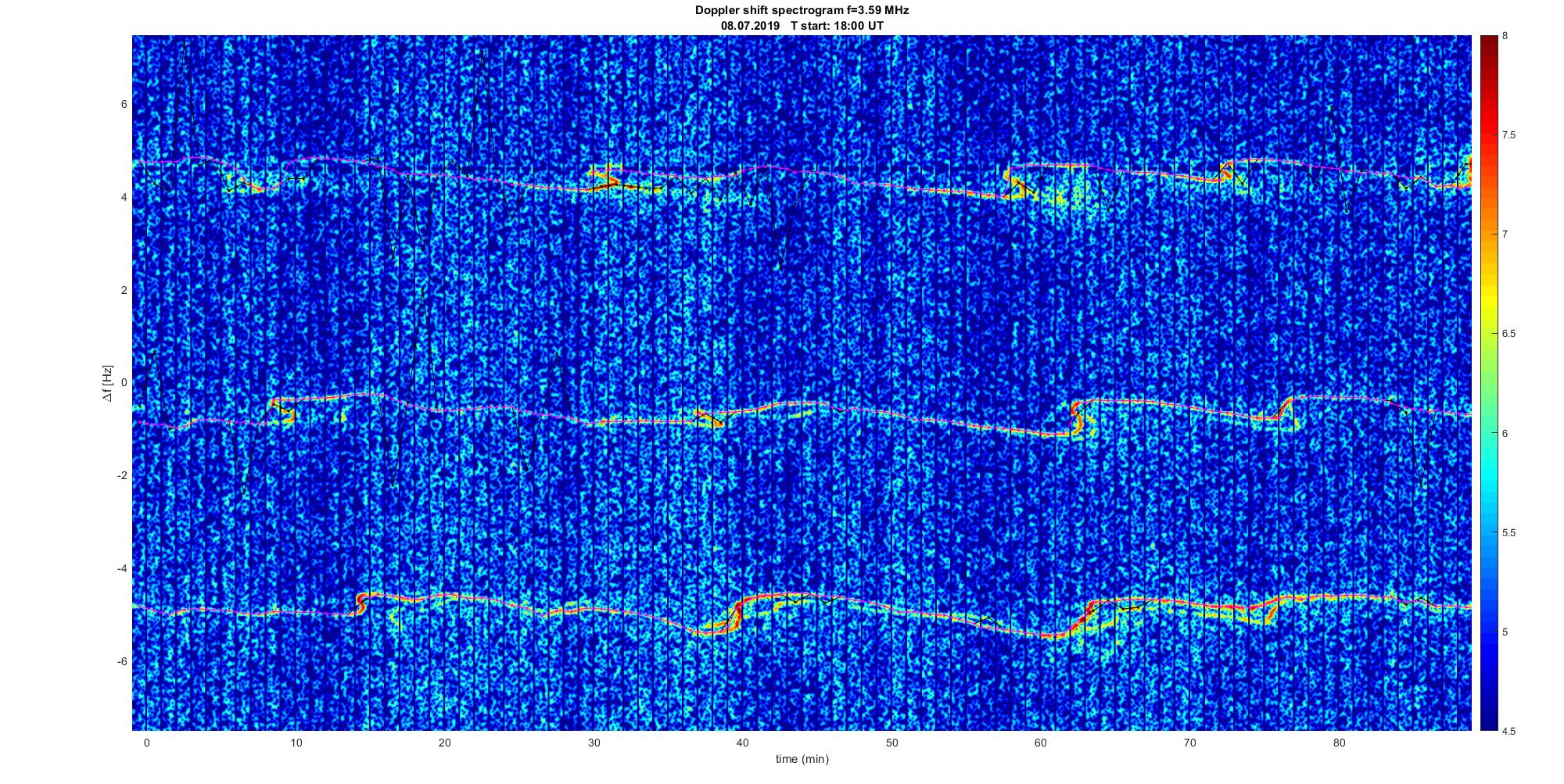Click y-axis tick label 6
The height and width of the screenshot is (784, 1564).
(x=124, y=104)
